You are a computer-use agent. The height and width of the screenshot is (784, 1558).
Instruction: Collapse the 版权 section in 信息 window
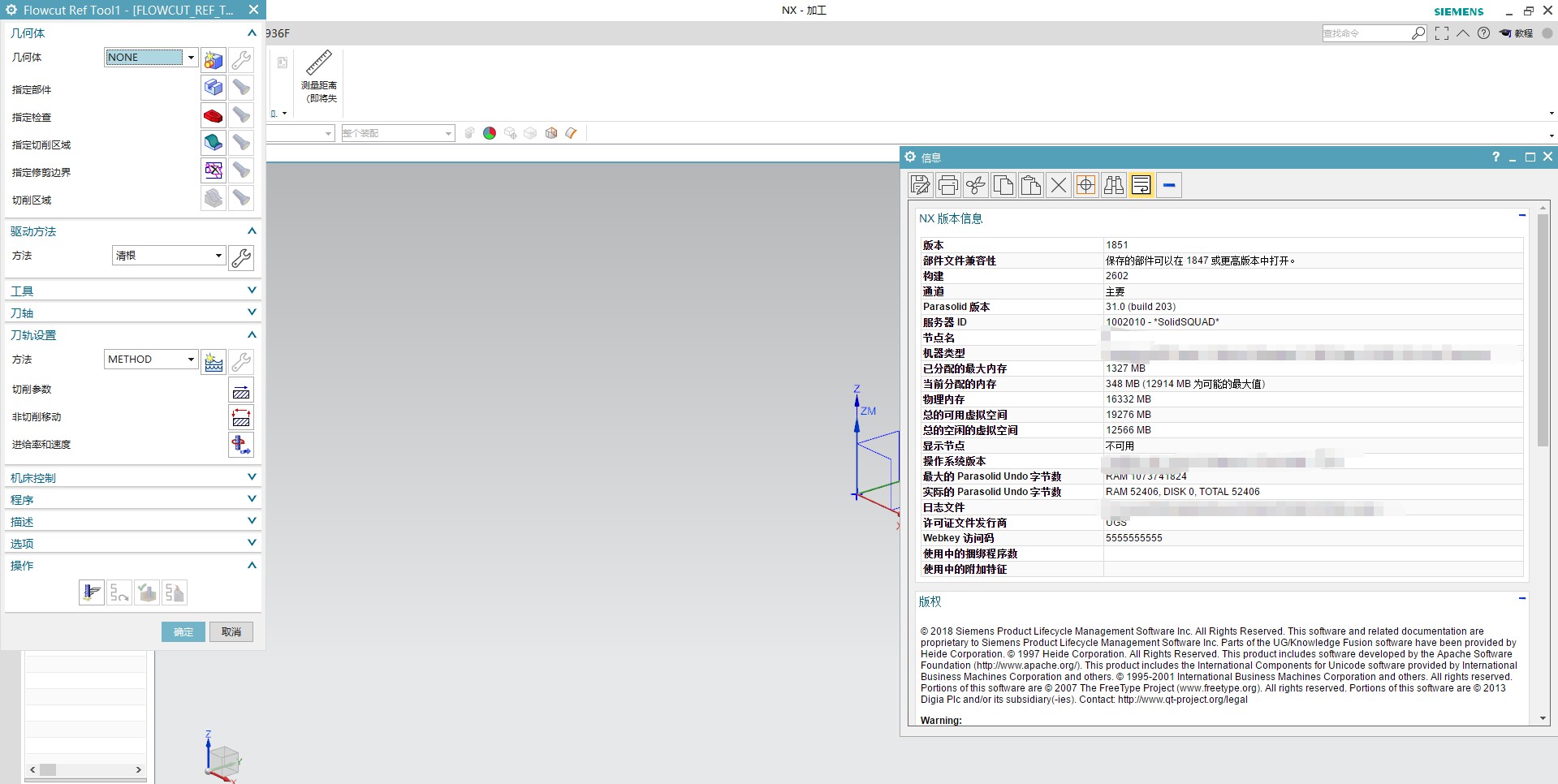click(1522, 598)
